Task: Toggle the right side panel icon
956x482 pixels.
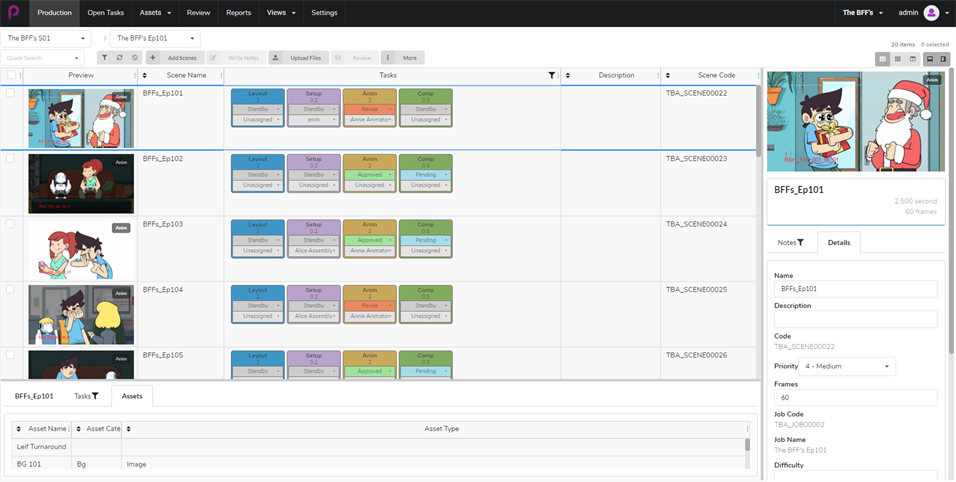Action: pos(943,60)
